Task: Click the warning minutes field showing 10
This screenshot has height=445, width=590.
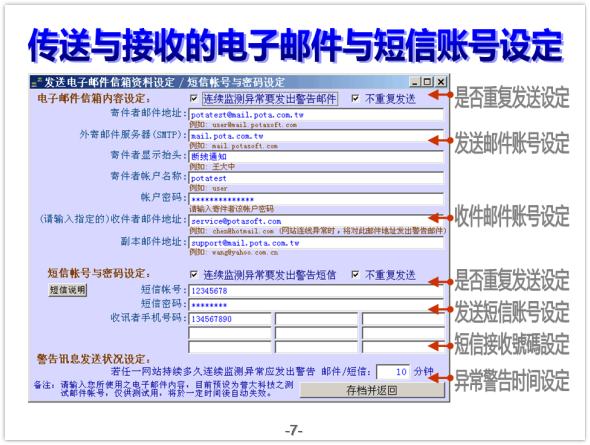Action: 393,372
